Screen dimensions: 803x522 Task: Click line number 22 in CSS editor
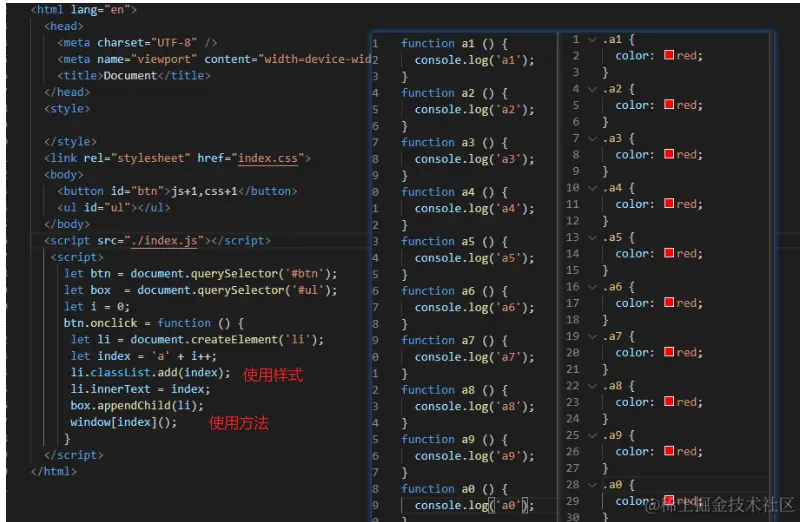coord(573,386)
